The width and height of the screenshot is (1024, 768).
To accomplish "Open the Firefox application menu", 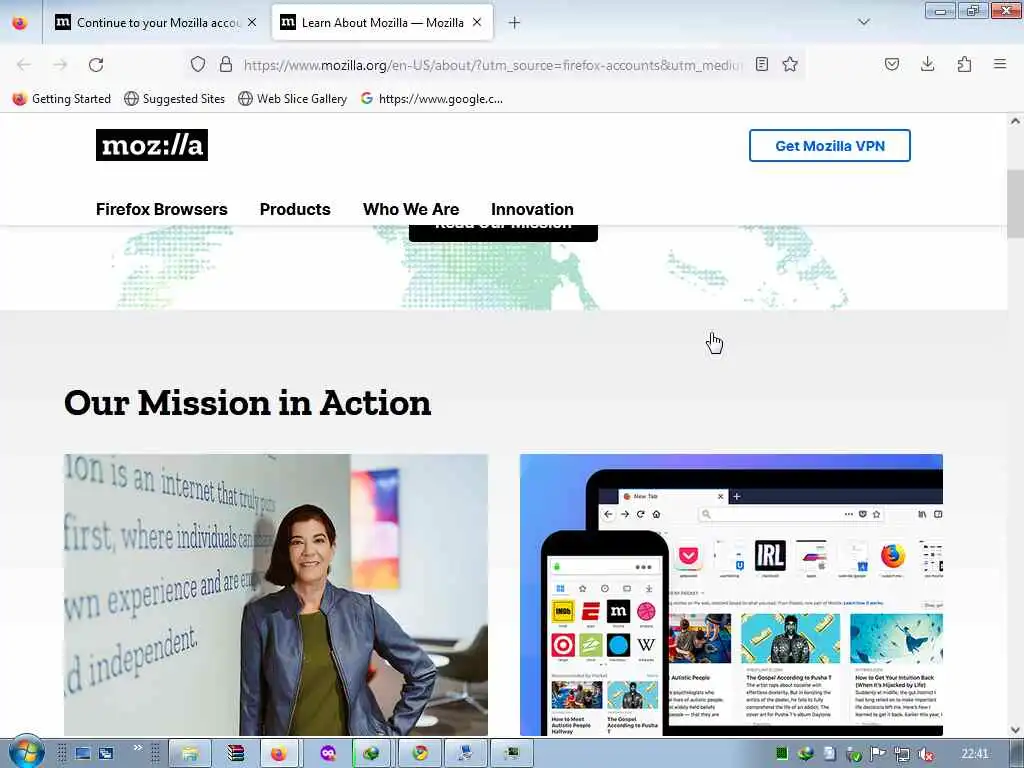I will tap(1000, 64).
